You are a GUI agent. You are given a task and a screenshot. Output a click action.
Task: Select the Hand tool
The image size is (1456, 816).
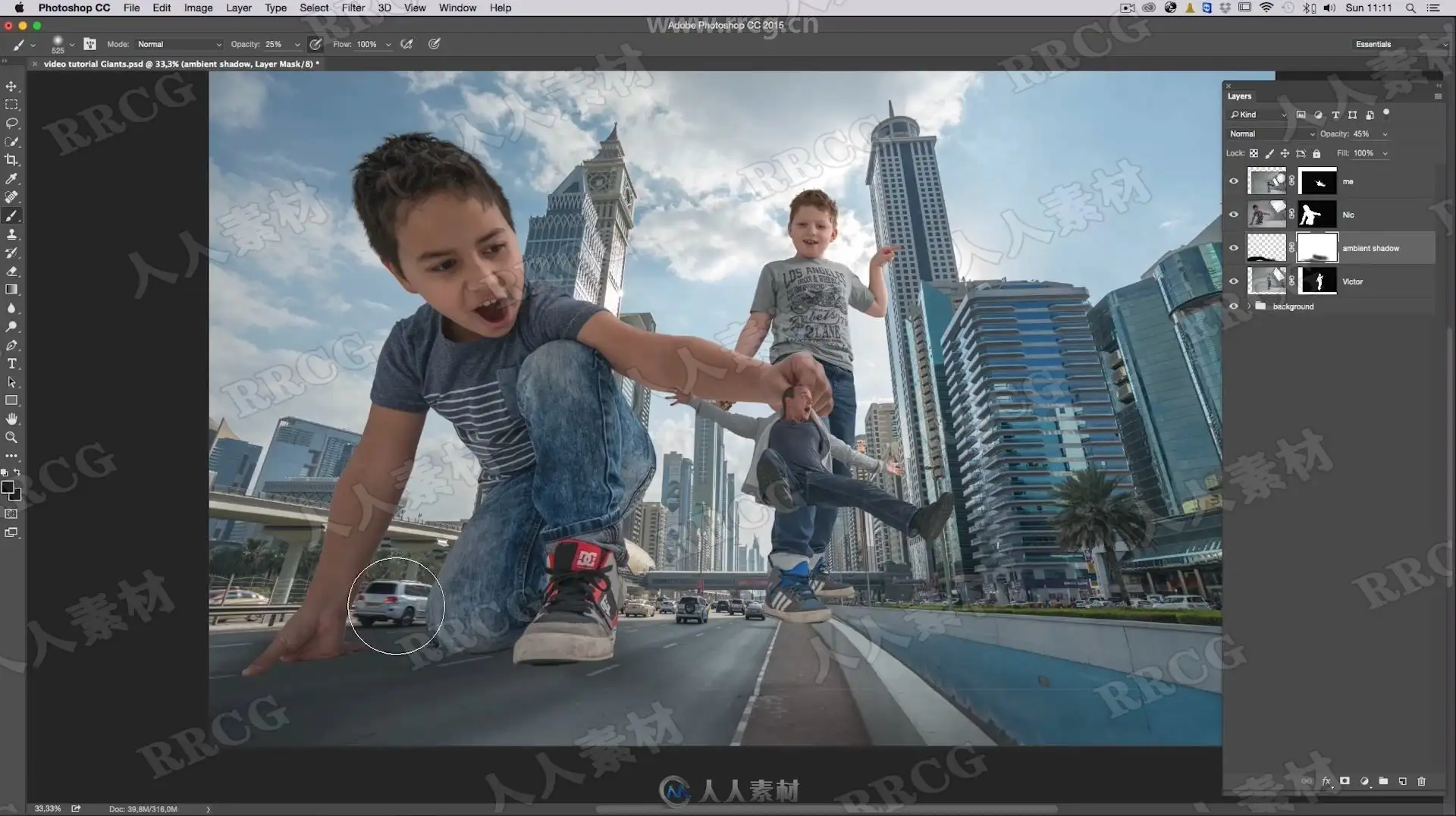click(x=11, y=419)
